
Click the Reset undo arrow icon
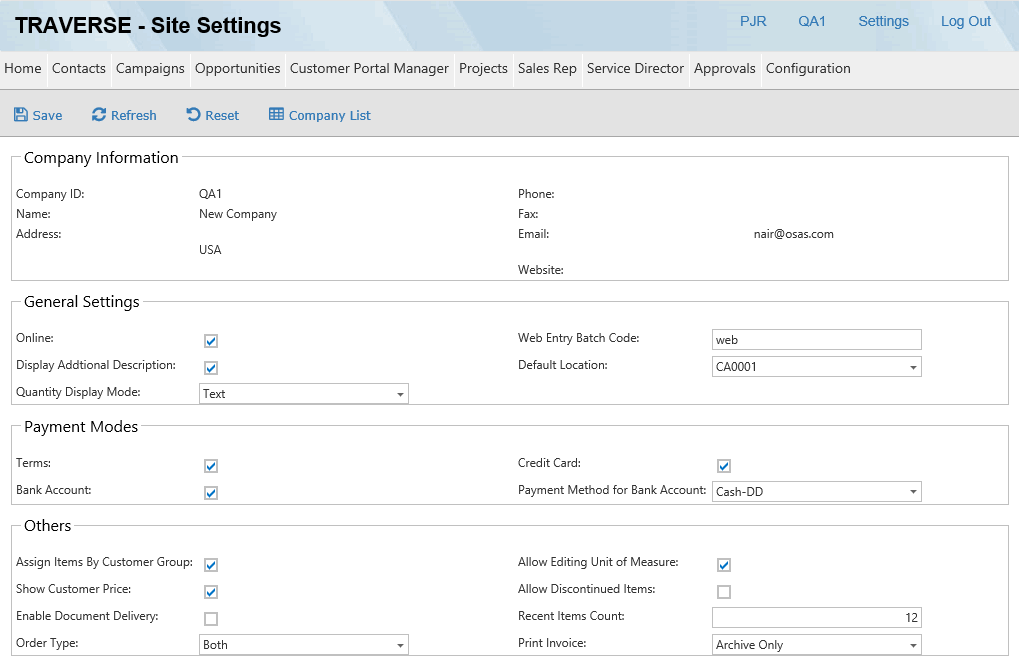point(194,115)
